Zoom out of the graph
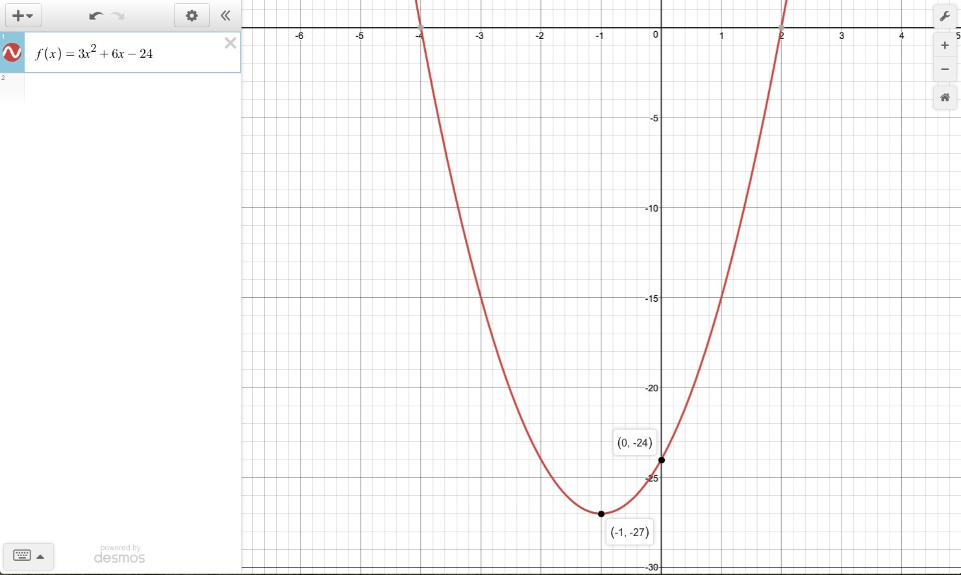The width and height of the screenshot is (961, 575). tap(944, 70)
